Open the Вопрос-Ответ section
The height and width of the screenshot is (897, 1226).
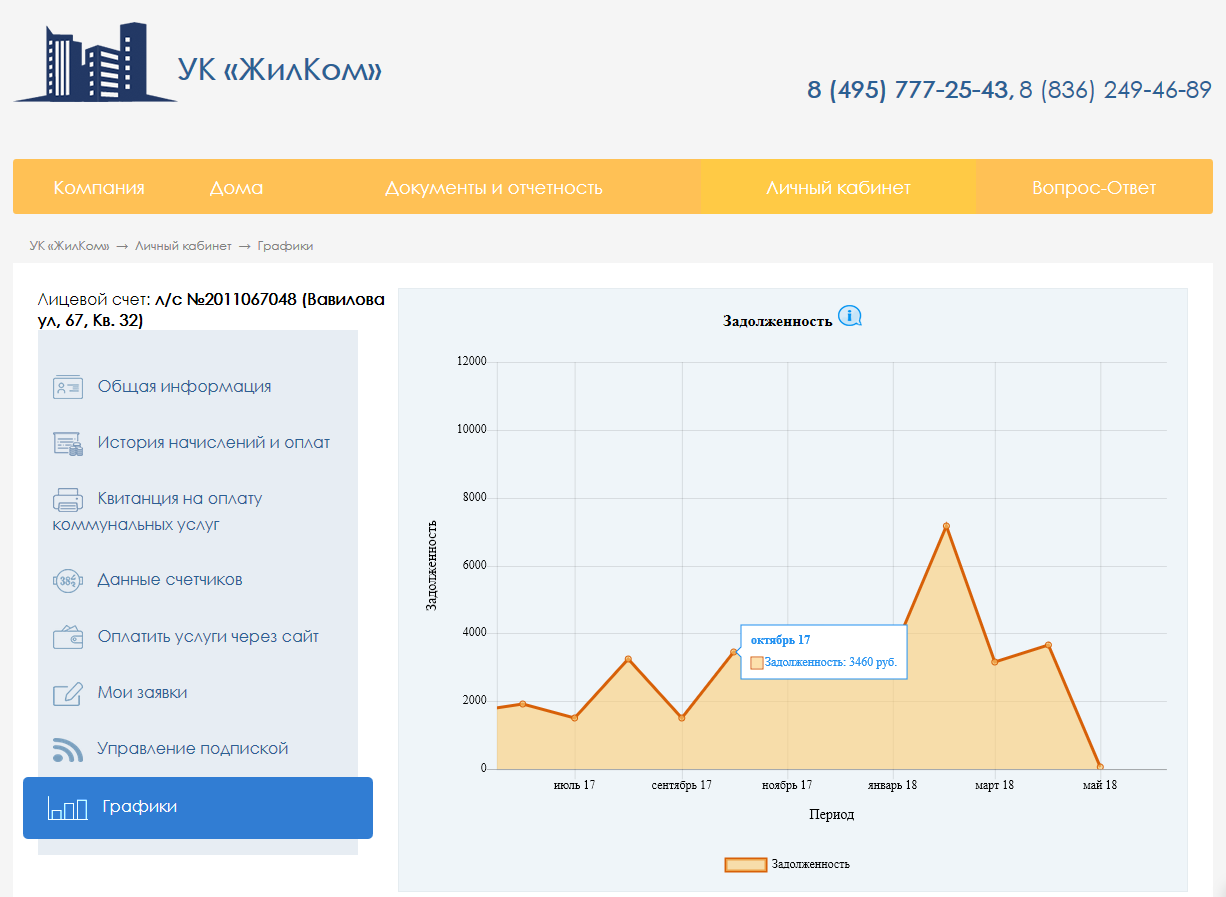[x=1094, y=188]
